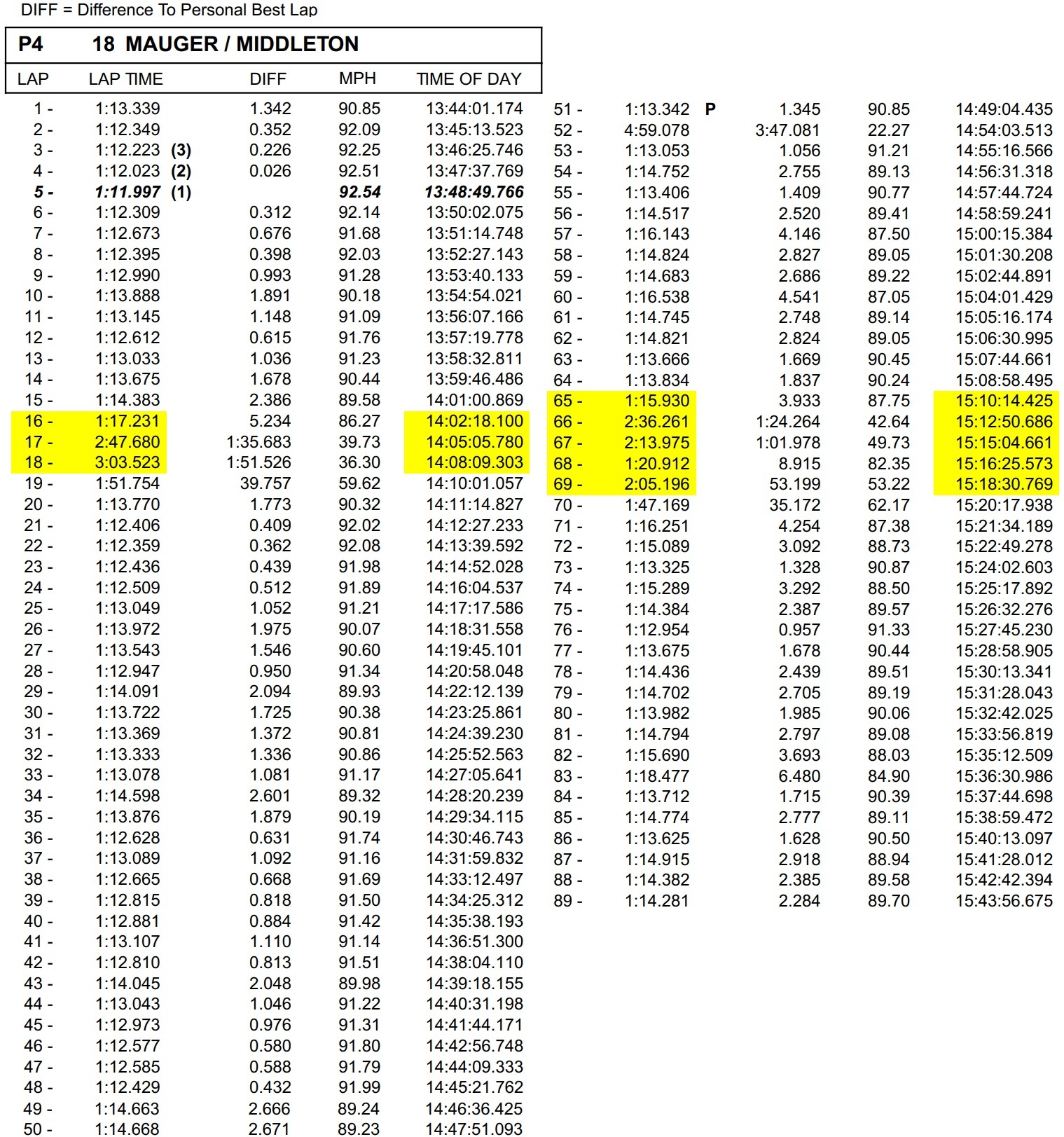Click the "LAP TIME" column header

click(125, 79)
